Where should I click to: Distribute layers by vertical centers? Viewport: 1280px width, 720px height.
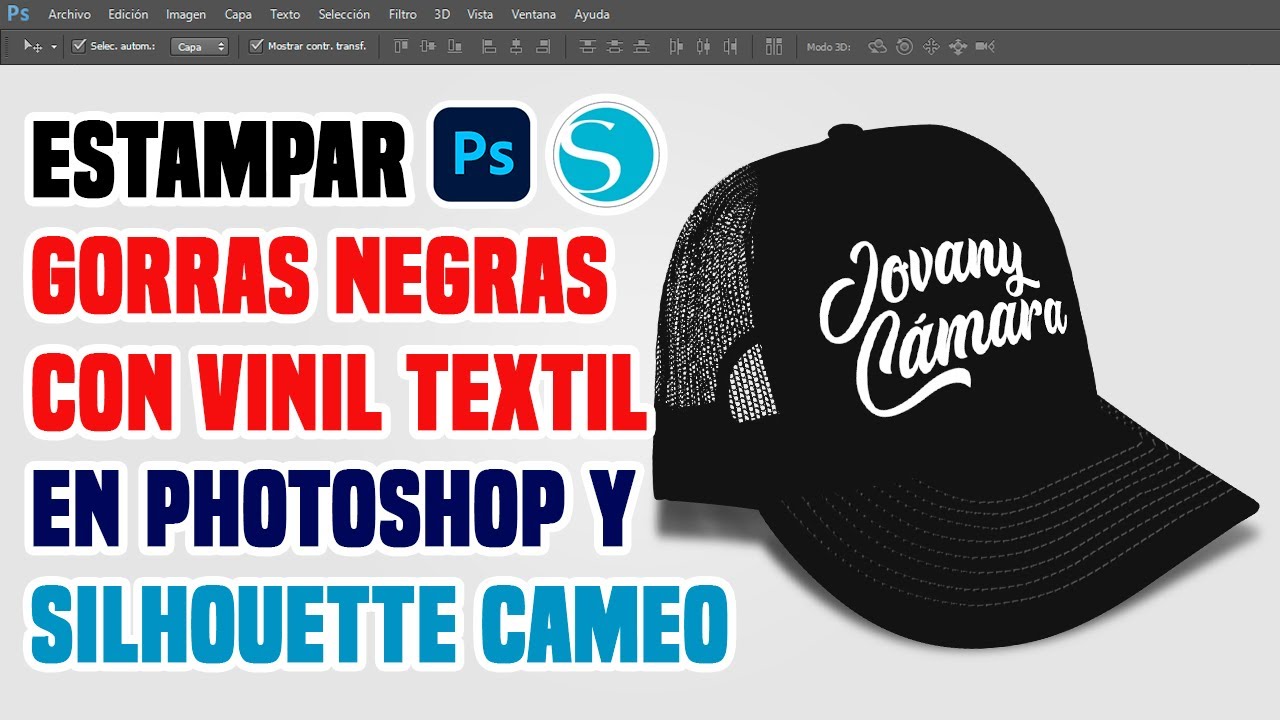pyautogui.click(x=614, y=46)
